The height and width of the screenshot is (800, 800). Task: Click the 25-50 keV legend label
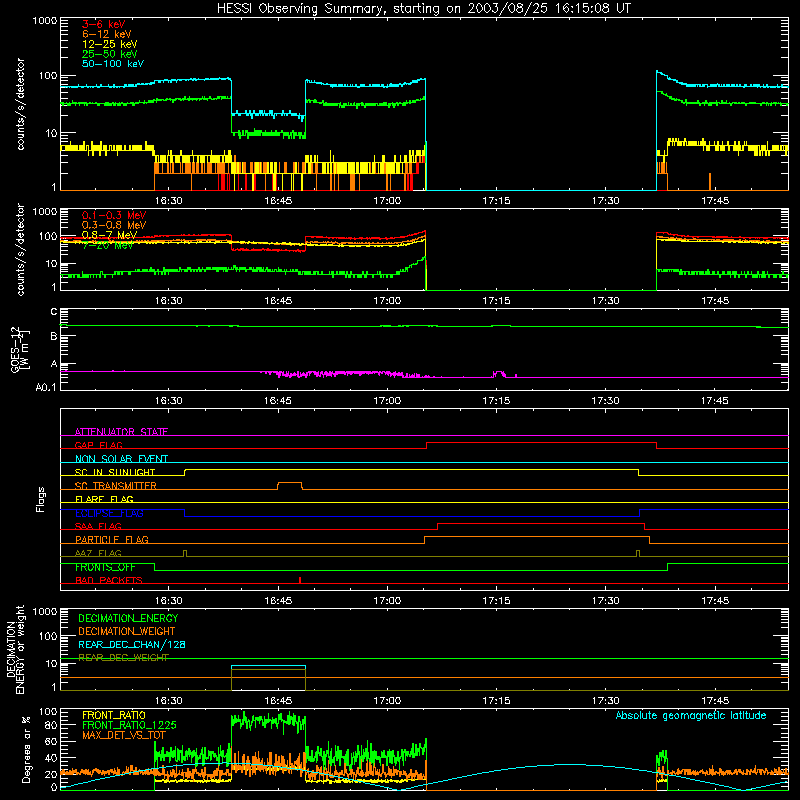[x=110, y=54]
